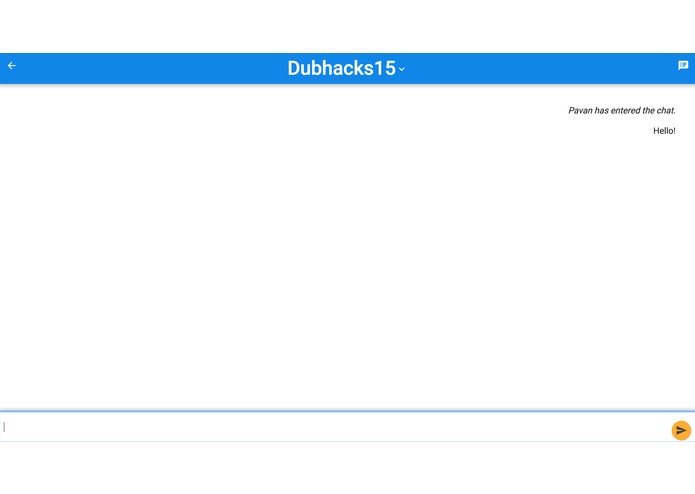The height and width of the screenshot is (494, 695).
Task: Select the 'Hello!' chat message
Action: (x=664, y=131)
